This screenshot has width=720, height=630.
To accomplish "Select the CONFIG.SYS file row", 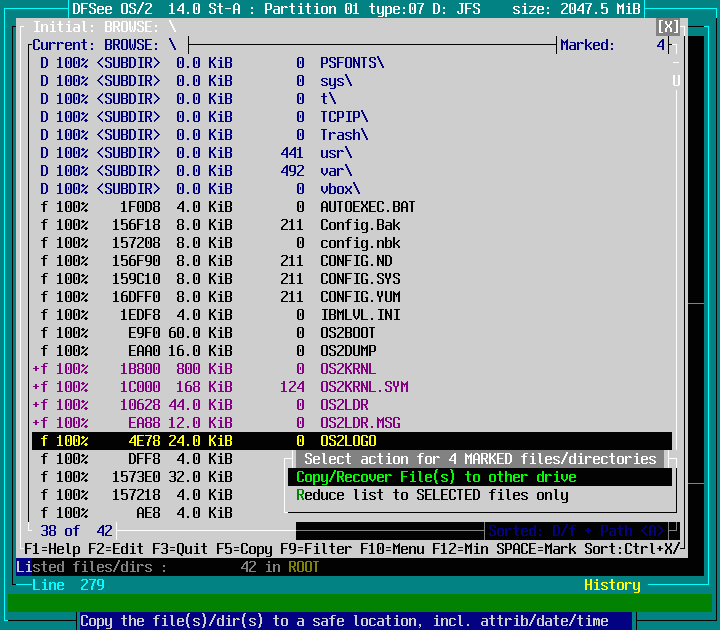I will click(359, 279).
